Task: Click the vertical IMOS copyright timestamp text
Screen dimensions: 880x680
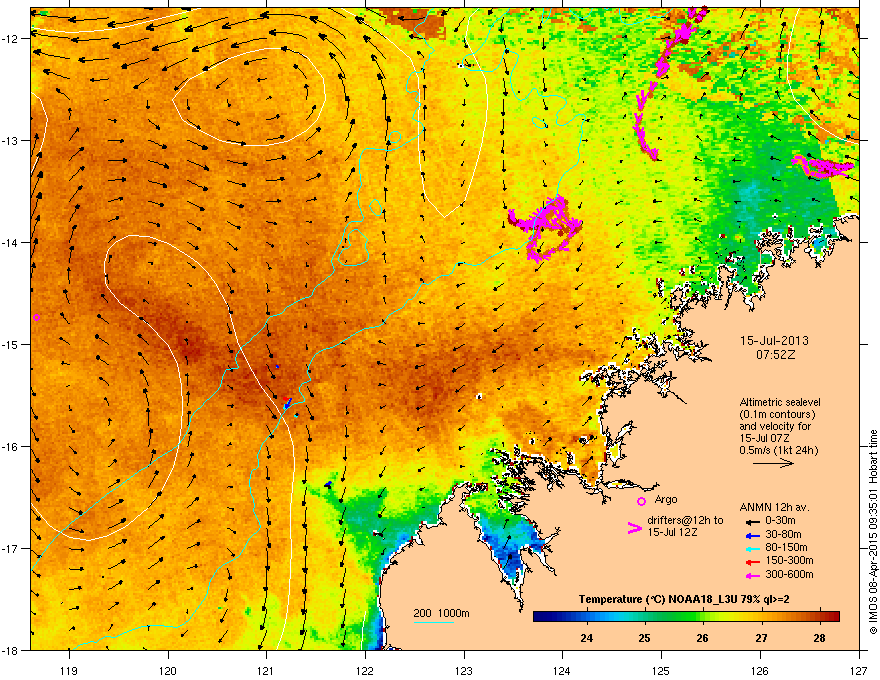Action: coord(873,532)
